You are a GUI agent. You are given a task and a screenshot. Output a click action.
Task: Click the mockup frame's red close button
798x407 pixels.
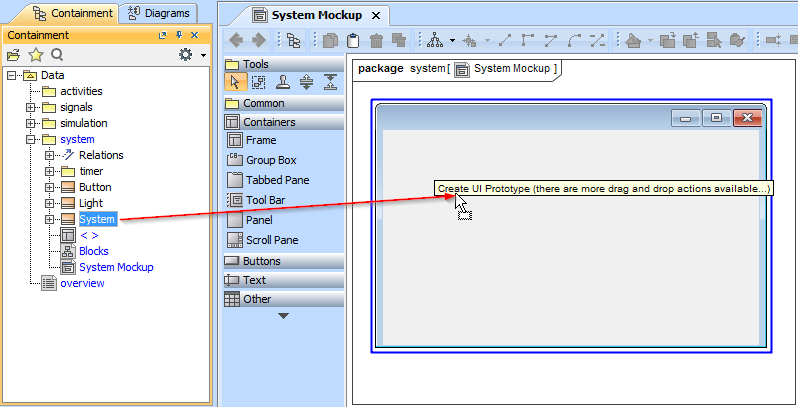click(747, 118)
